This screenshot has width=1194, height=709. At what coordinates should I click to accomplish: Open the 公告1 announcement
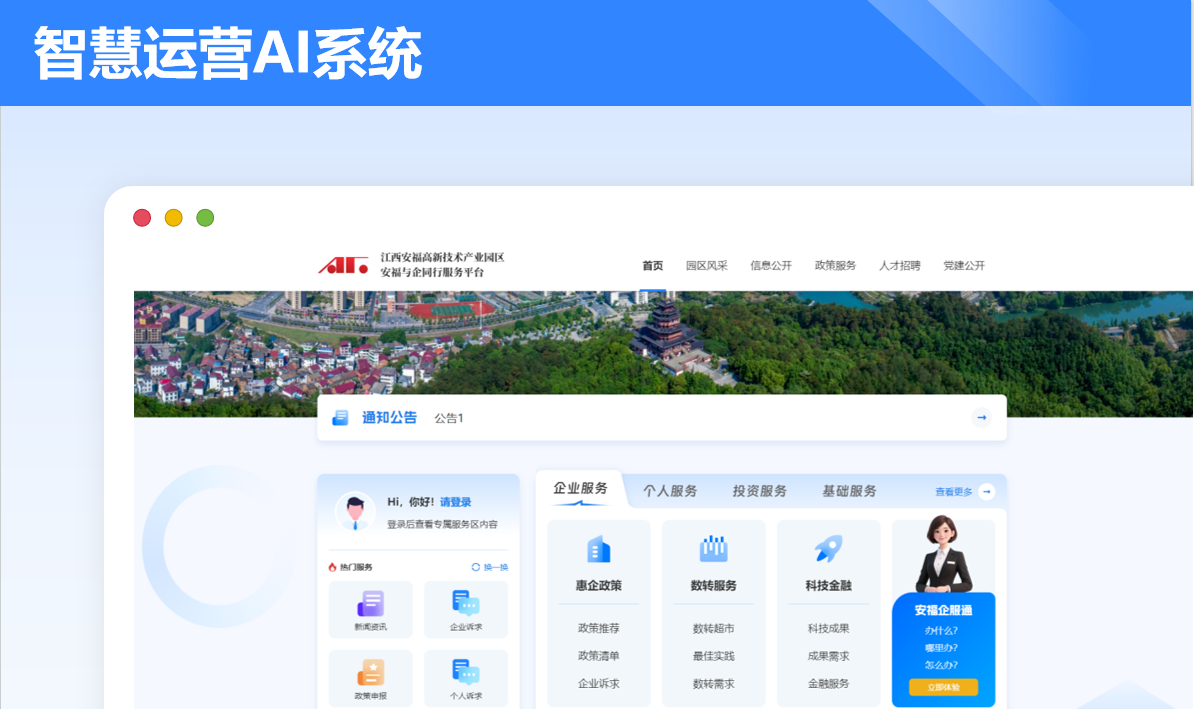pyautogui.click(x=449, y=418)
